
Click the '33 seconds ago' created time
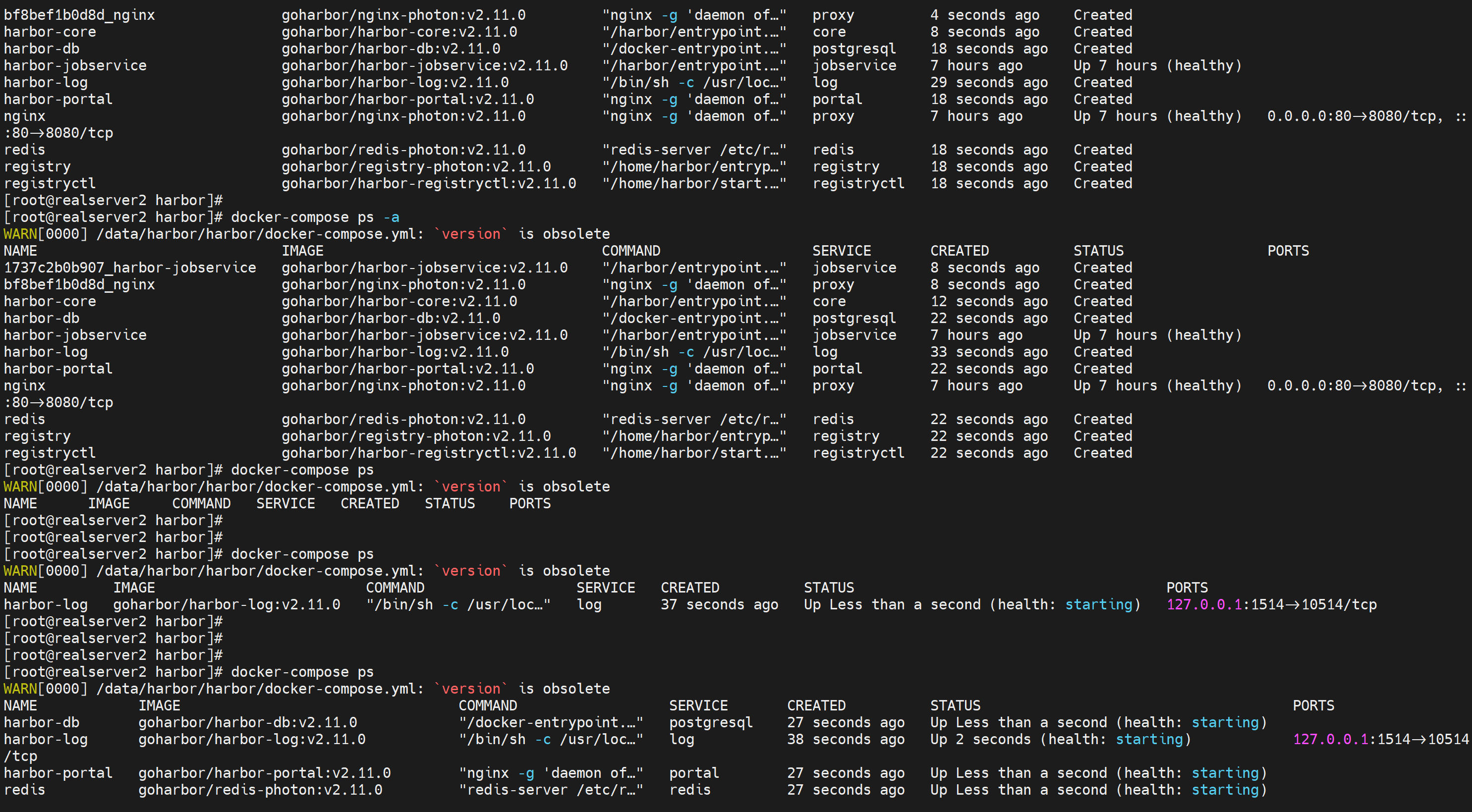click(x=989, y=352)
